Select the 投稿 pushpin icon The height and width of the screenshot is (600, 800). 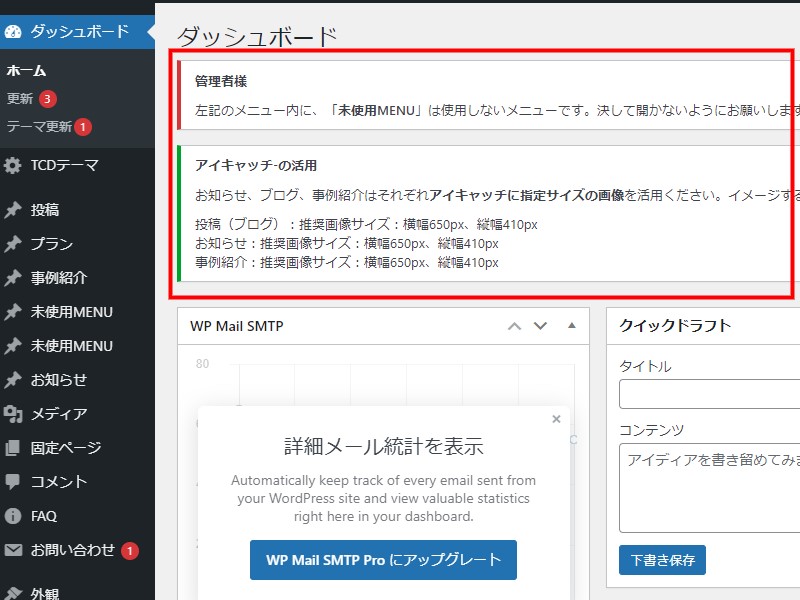[14, 210]
